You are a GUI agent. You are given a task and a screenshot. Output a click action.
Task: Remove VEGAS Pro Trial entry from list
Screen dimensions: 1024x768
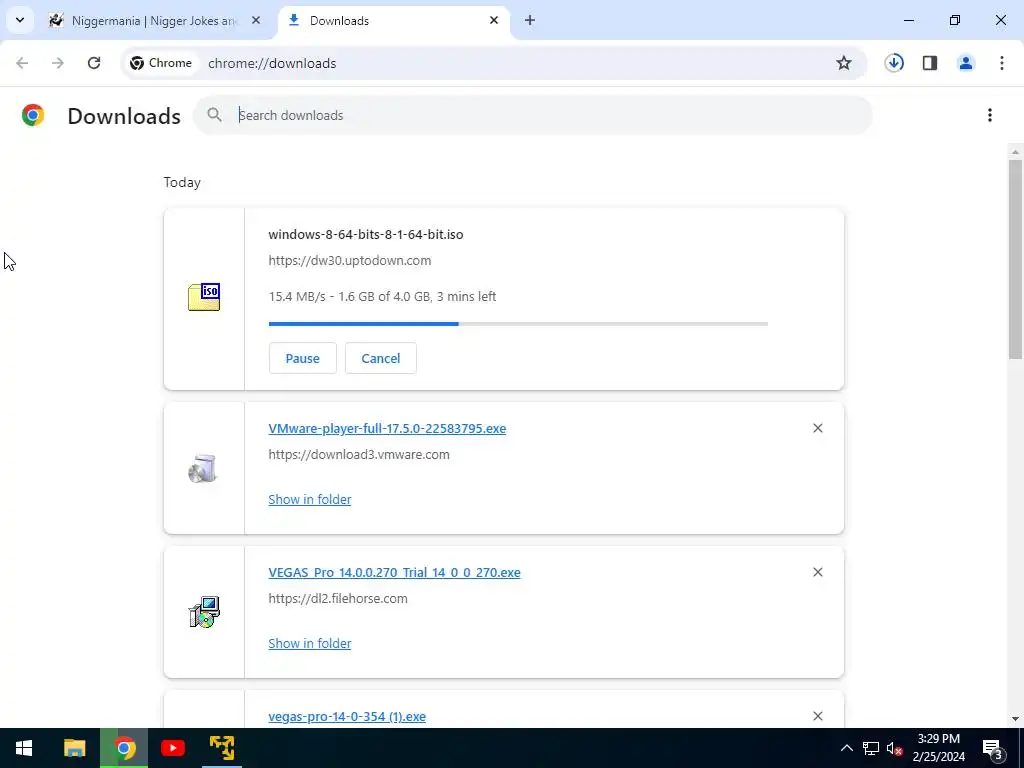[x=818, y=572]
